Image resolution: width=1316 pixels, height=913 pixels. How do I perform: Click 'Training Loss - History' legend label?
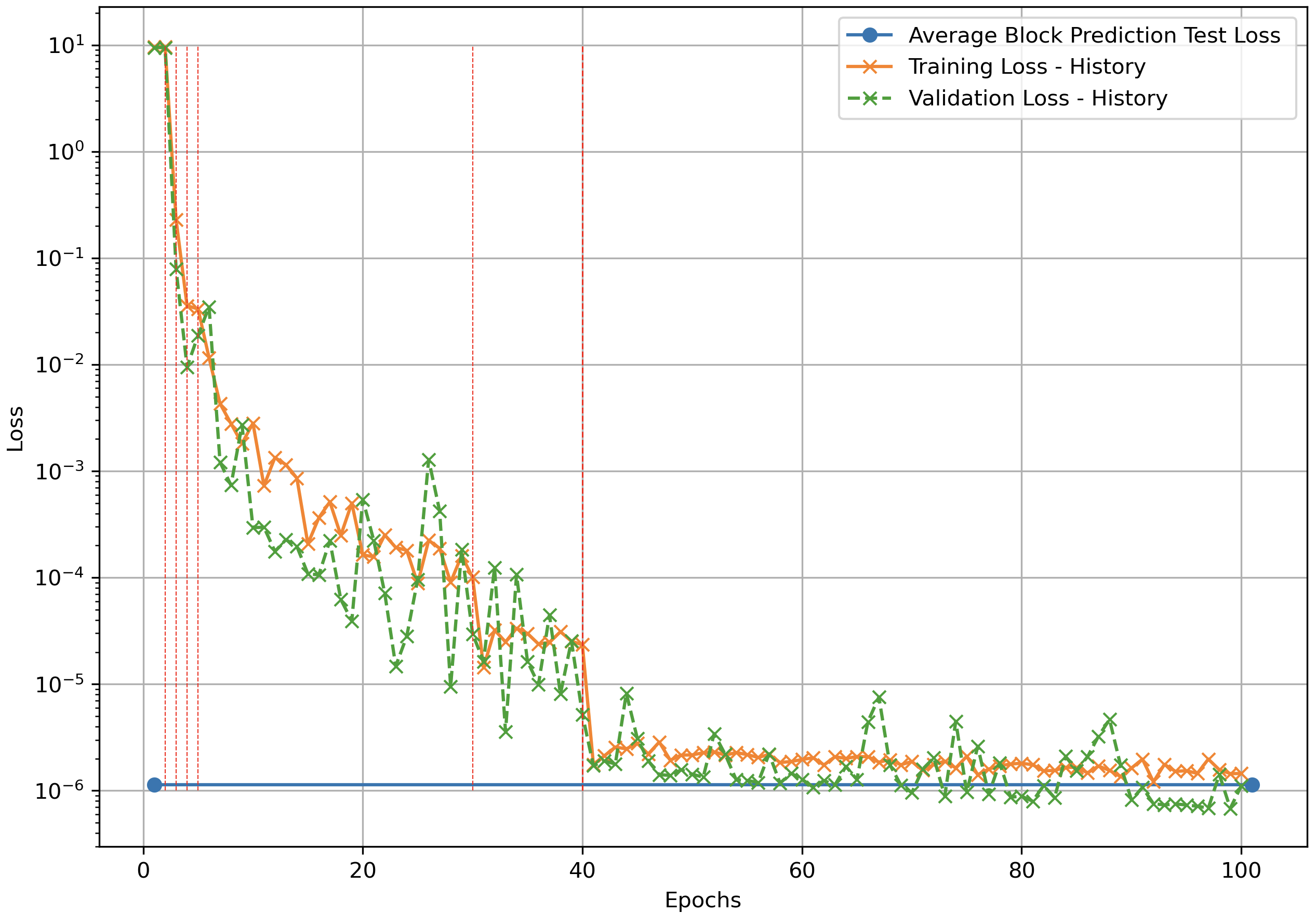coord(1027,67)
